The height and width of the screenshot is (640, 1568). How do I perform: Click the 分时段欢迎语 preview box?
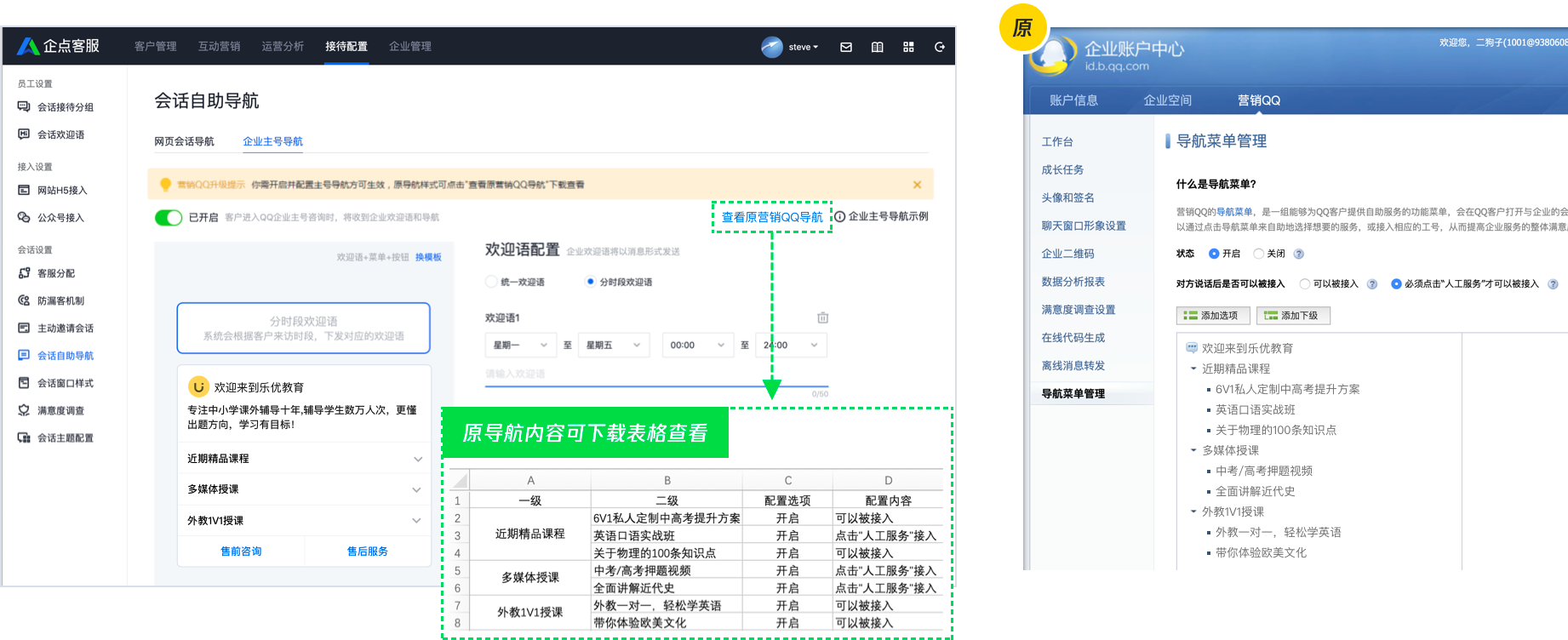(x=304, y=328)
